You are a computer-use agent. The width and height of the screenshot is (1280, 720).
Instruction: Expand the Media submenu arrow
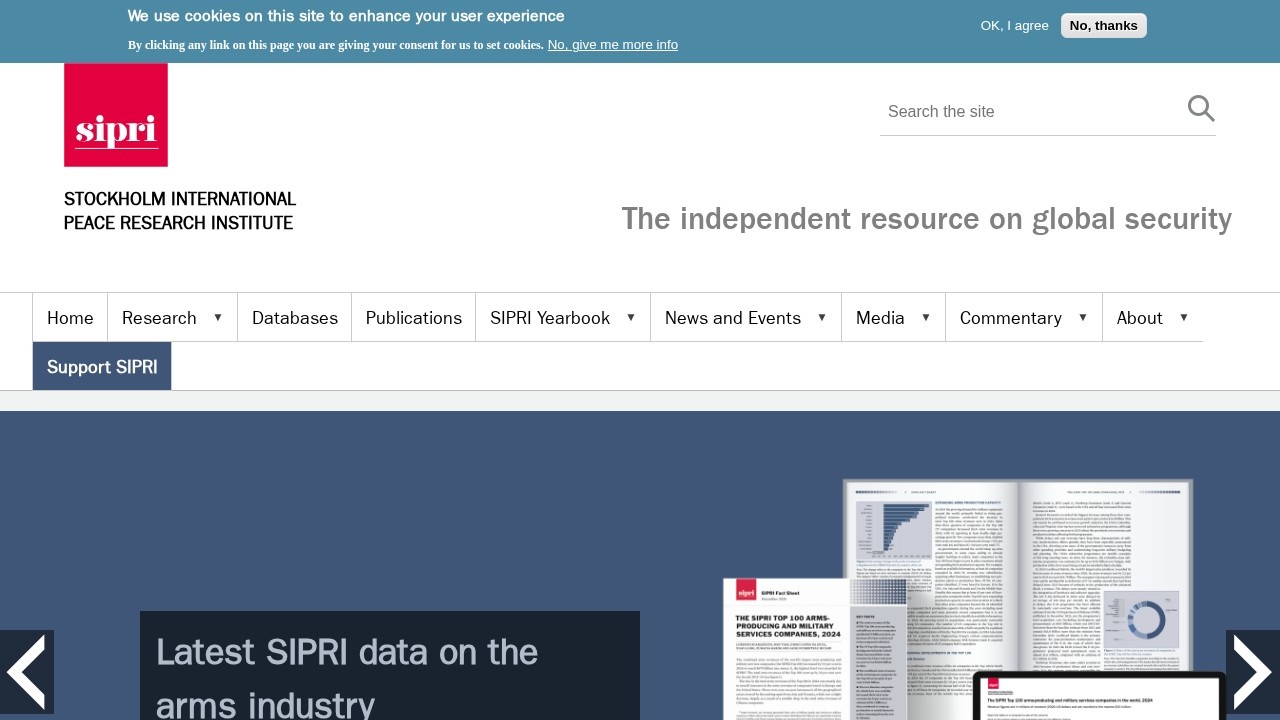926,317
